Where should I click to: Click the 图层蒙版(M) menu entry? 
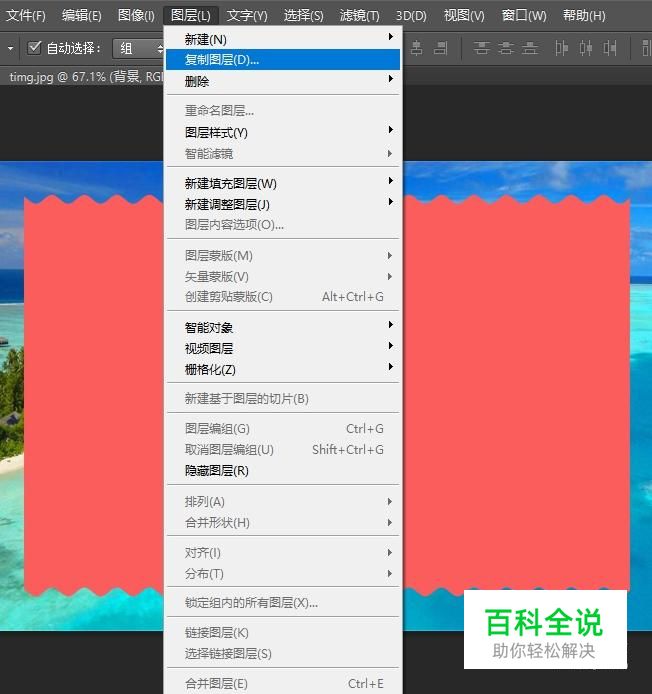coord(283,255)
